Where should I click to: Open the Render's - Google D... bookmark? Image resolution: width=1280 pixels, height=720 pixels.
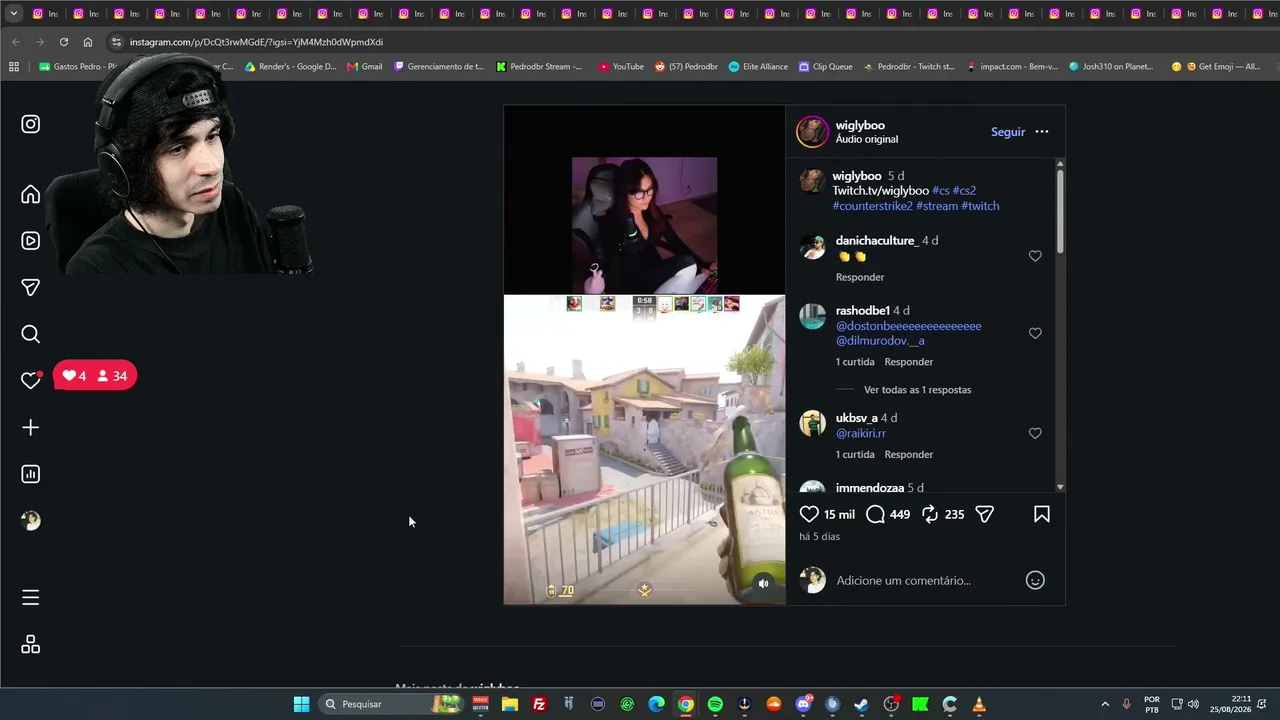coord(291,67)
